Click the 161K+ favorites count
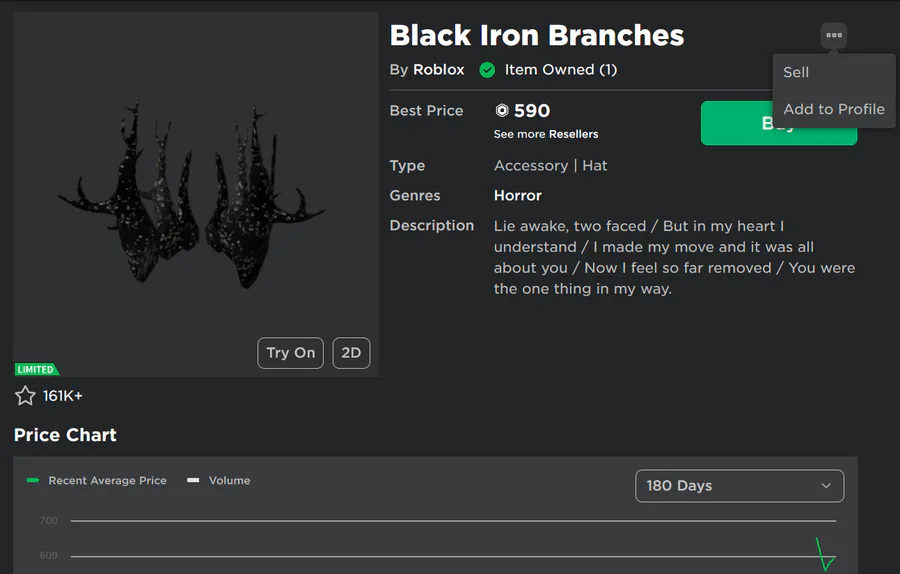900x574 pixels. pyautogui.click(x=63, y=396)
